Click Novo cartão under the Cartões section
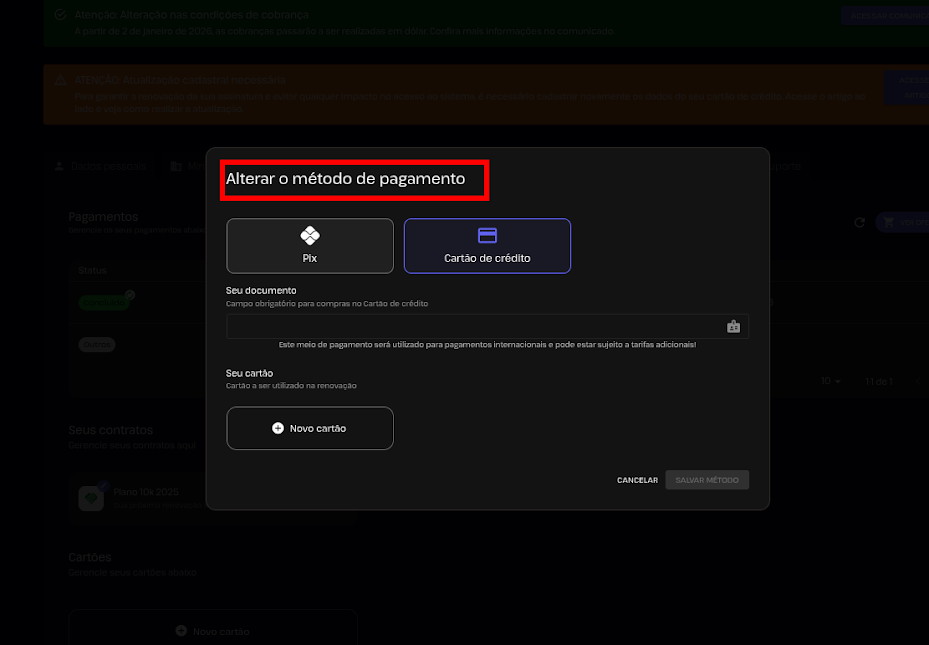 (x=213, y=631)
